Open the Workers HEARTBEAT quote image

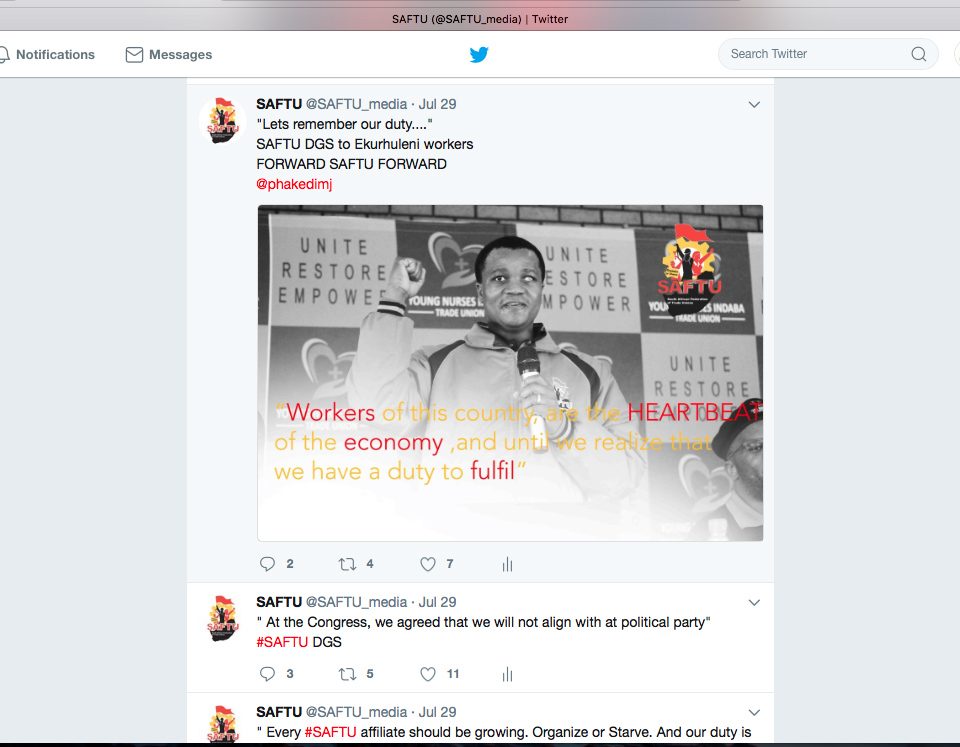510,373
